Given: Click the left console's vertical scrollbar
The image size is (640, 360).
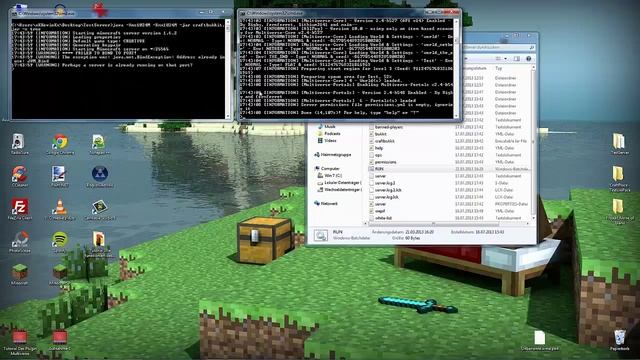Looking at the screenshot, I should [228, 68].
